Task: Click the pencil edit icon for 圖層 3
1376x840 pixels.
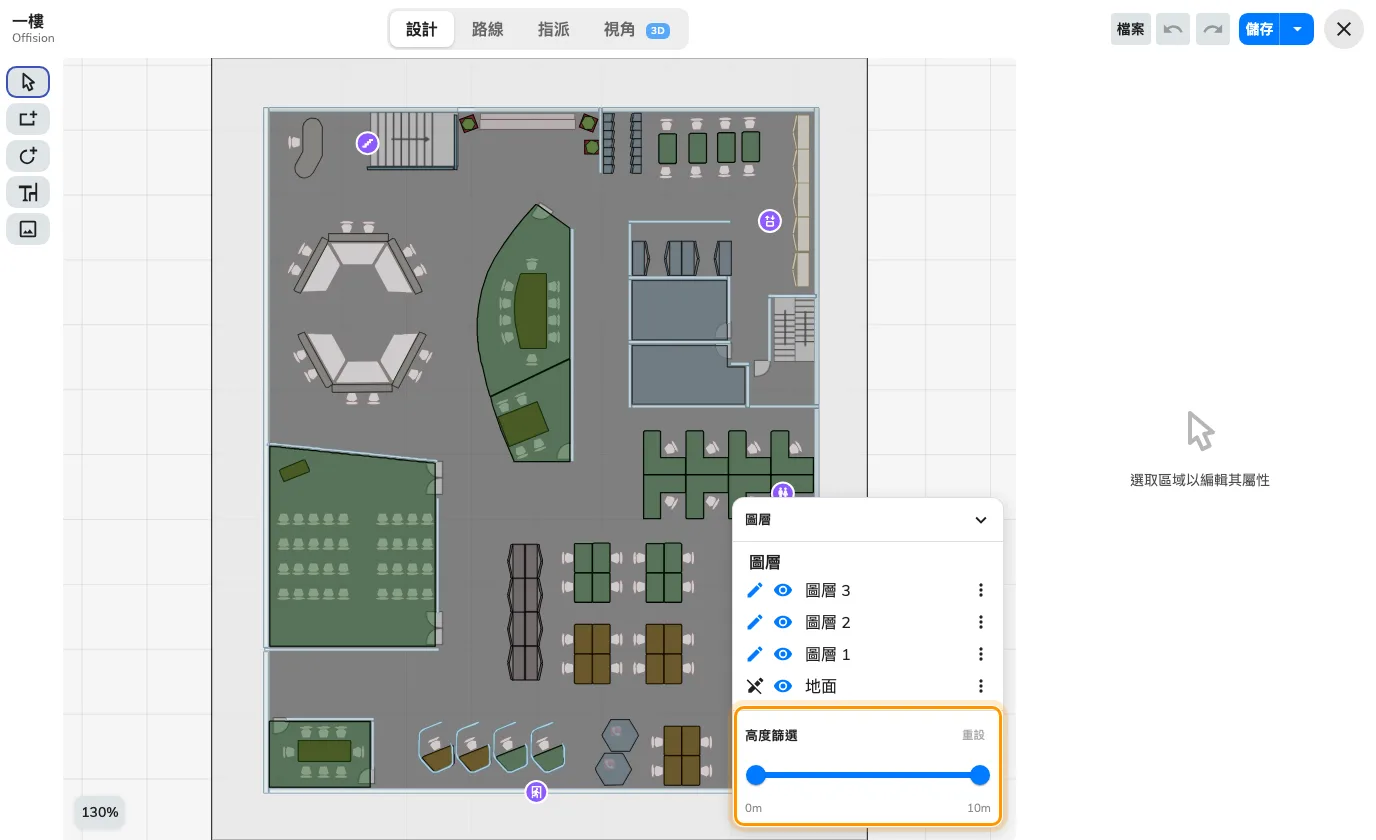Action: [755, 591]
